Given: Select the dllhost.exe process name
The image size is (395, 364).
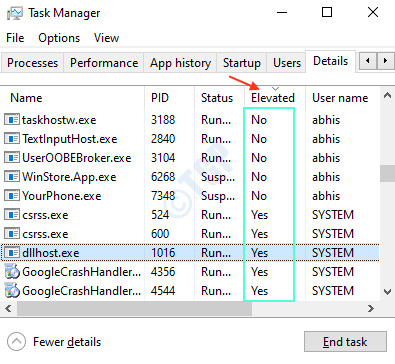Looking at the screenshot, I should tap(51, 253).
